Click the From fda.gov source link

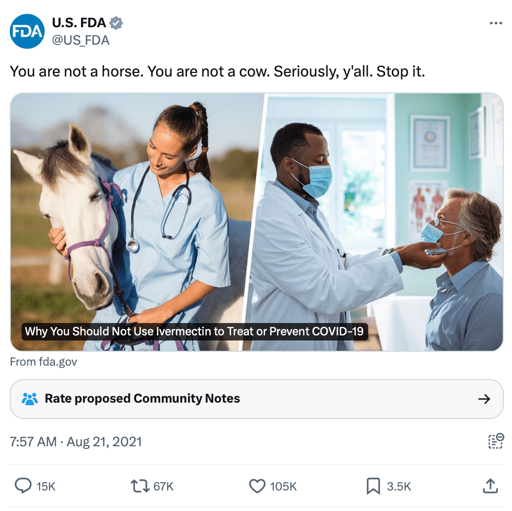[43, 362]
